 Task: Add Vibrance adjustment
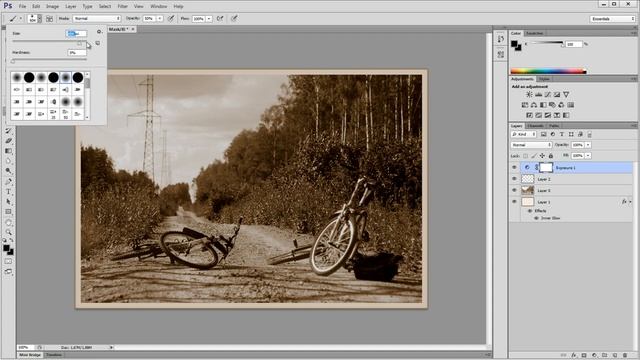pos(566,94)
